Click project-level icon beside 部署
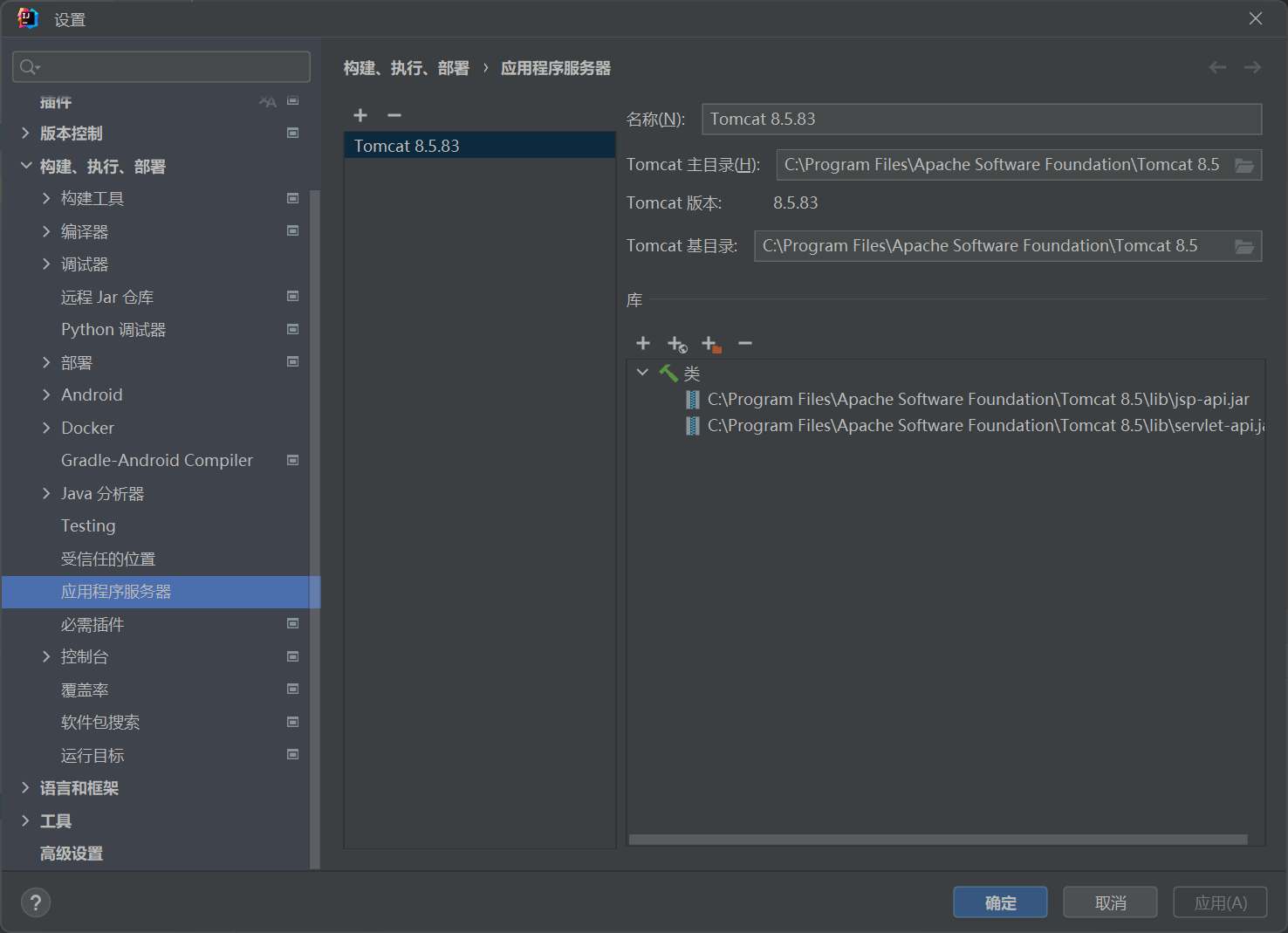This screenshot has width=1288, height=933. 293,361
